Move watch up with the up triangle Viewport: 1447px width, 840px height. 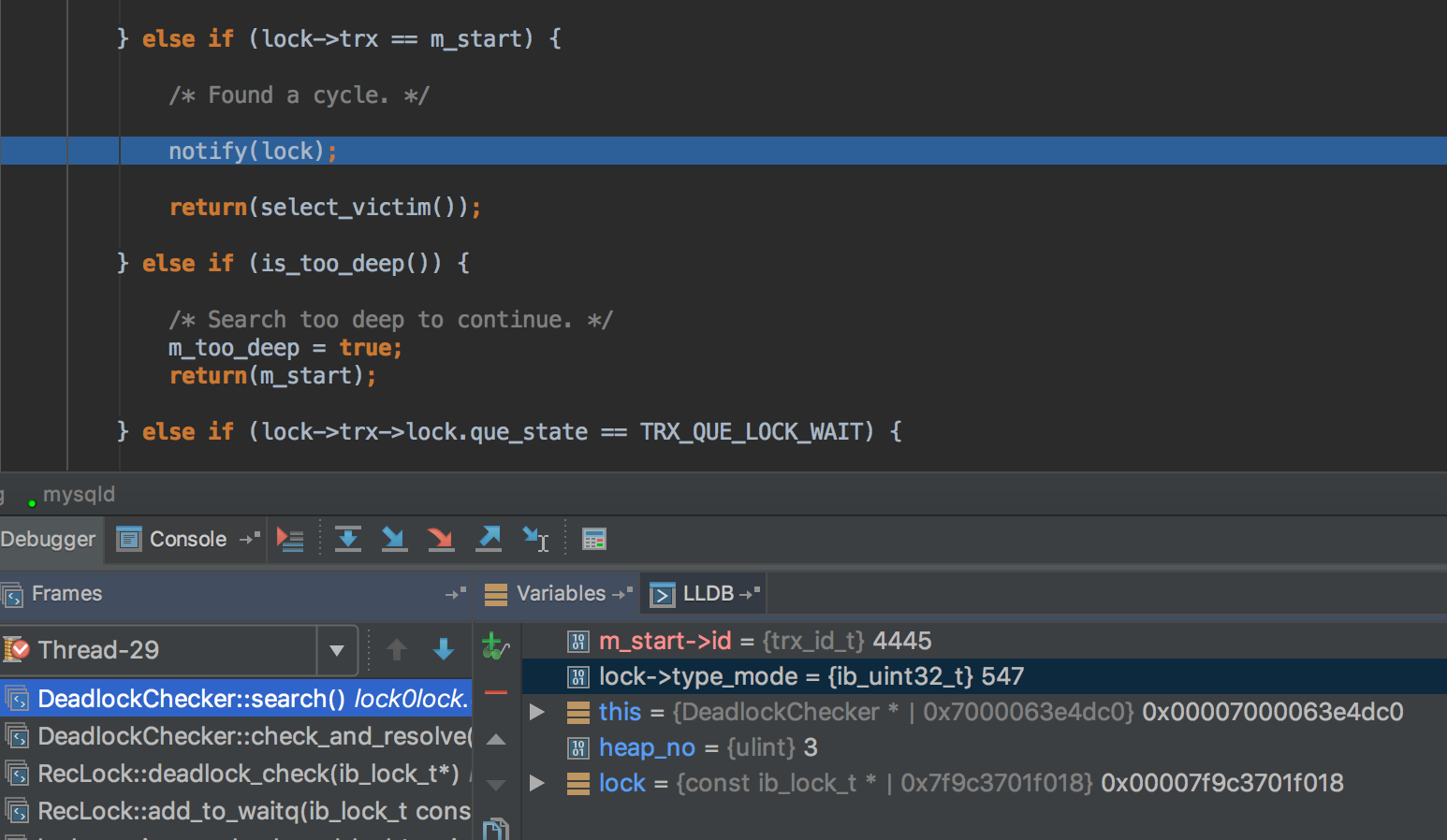496,739
